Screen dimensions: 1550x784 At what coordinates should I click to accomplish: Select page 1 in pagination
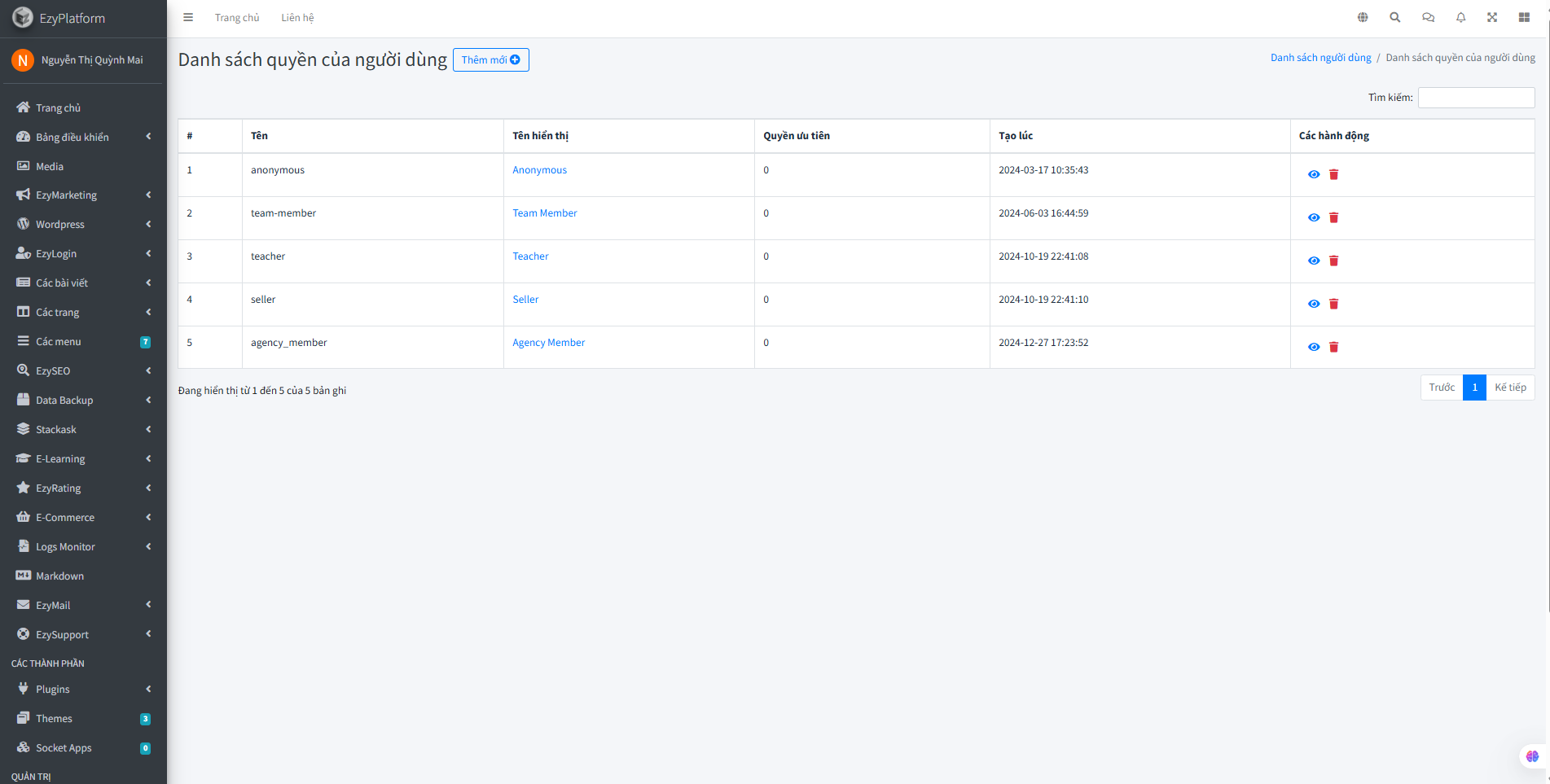coord(1474,388)
